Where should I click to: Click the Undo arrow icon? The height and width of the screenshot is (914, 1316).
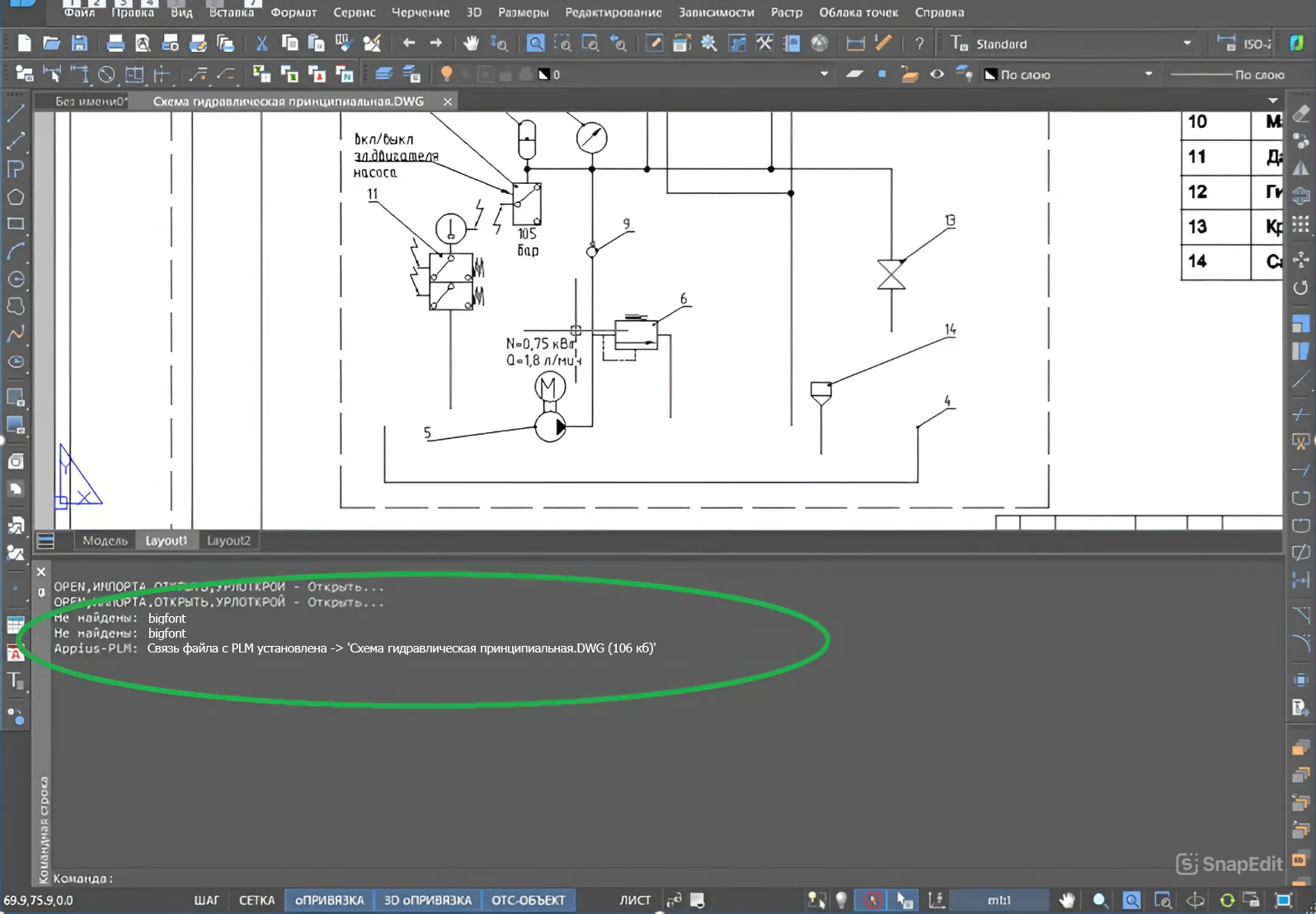coord(409,43)
